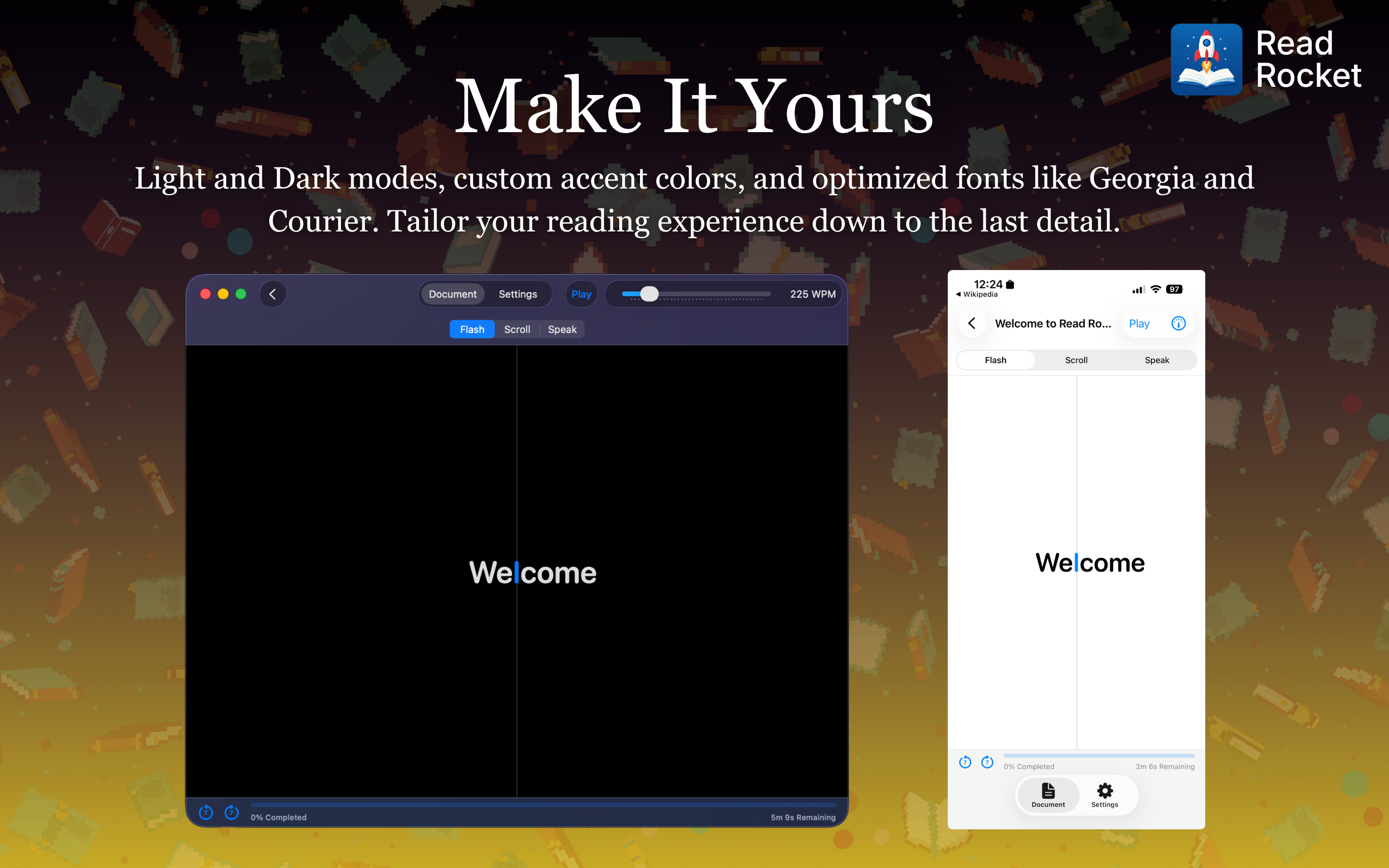Open the Settings tab in Mac toolbar
This screenshot has width=1389, height=868.
coord(517,294)
